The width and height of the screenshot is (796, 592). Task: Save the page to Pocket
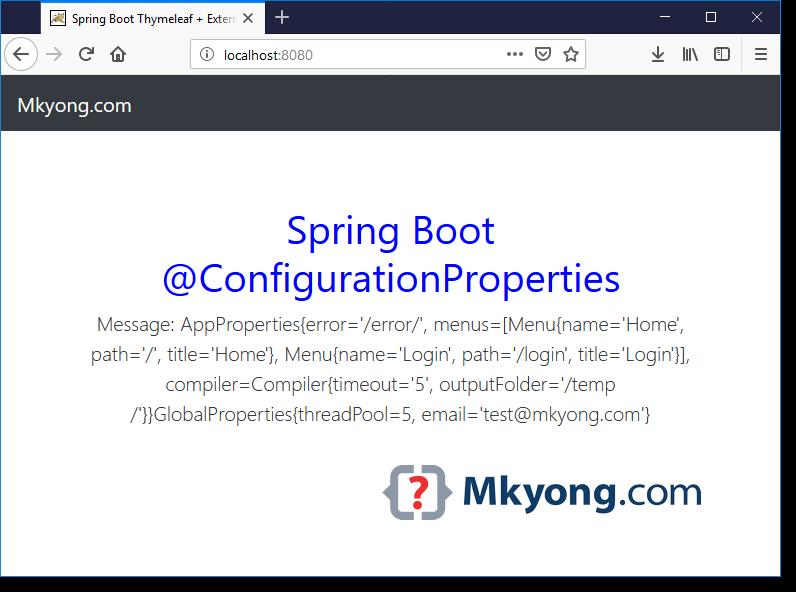click(x=543, y=55)
